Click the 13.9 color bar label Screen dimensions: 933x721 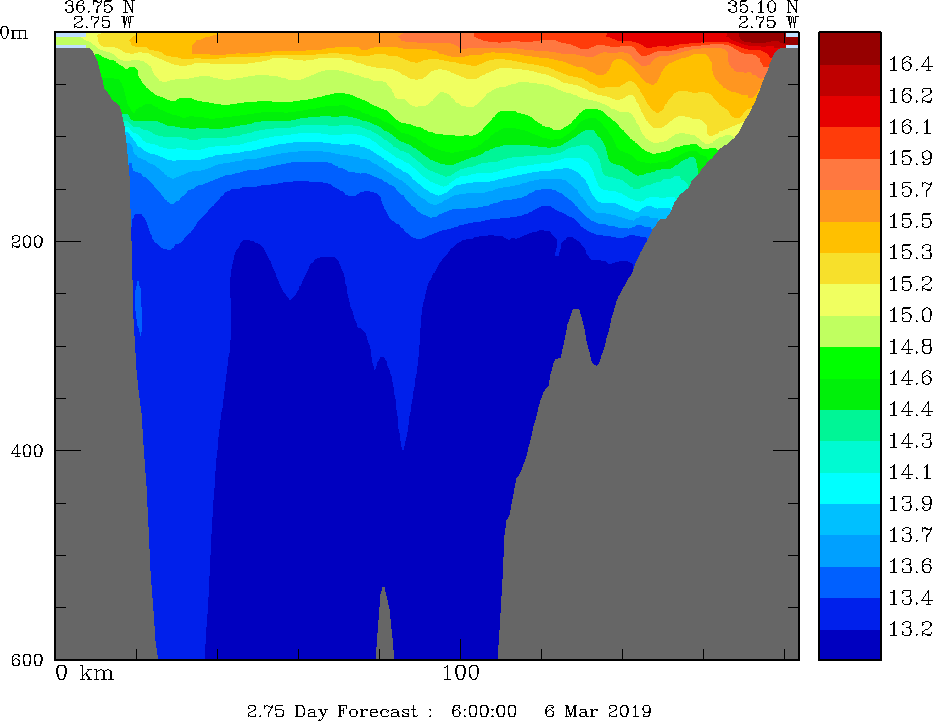pyautogui.click(x=910, y=504)
